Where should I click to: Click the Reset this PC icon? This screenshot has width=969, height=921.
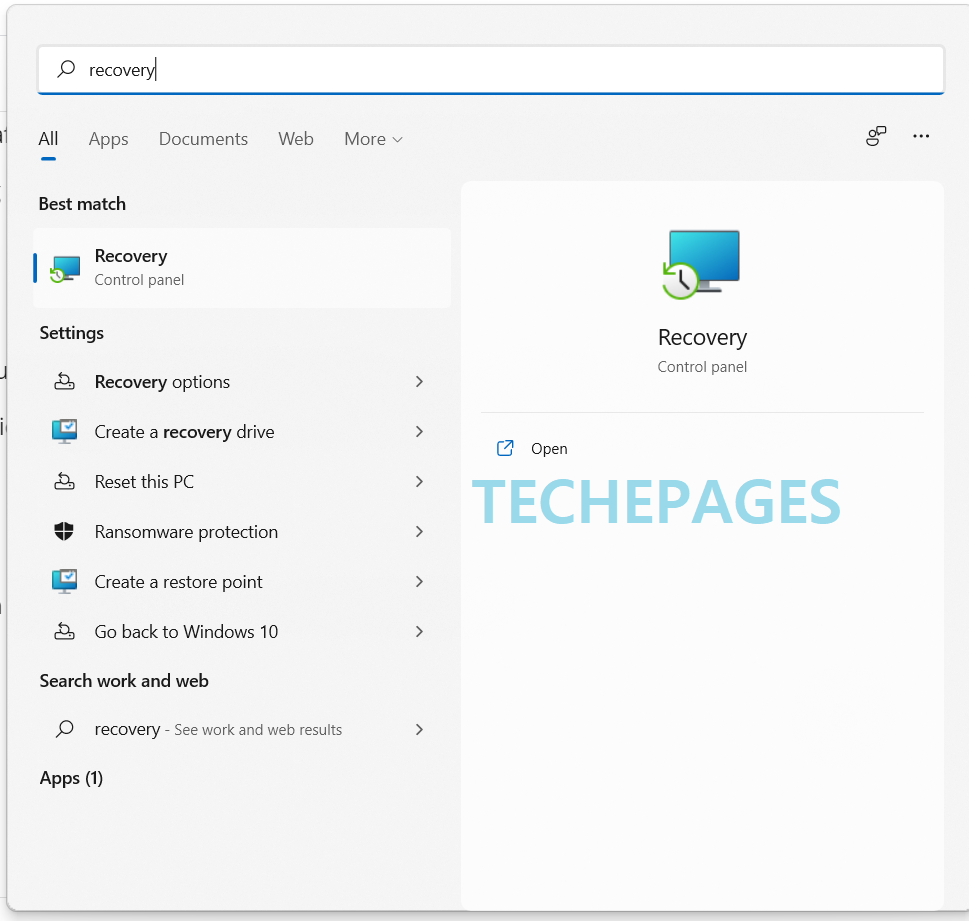pos(64,482)
